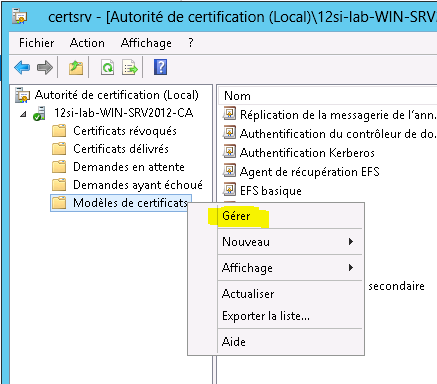The image size is (437, 384).
Task: Click the Modèles de certificats folder icon
Action: click(x=59, y=203)
